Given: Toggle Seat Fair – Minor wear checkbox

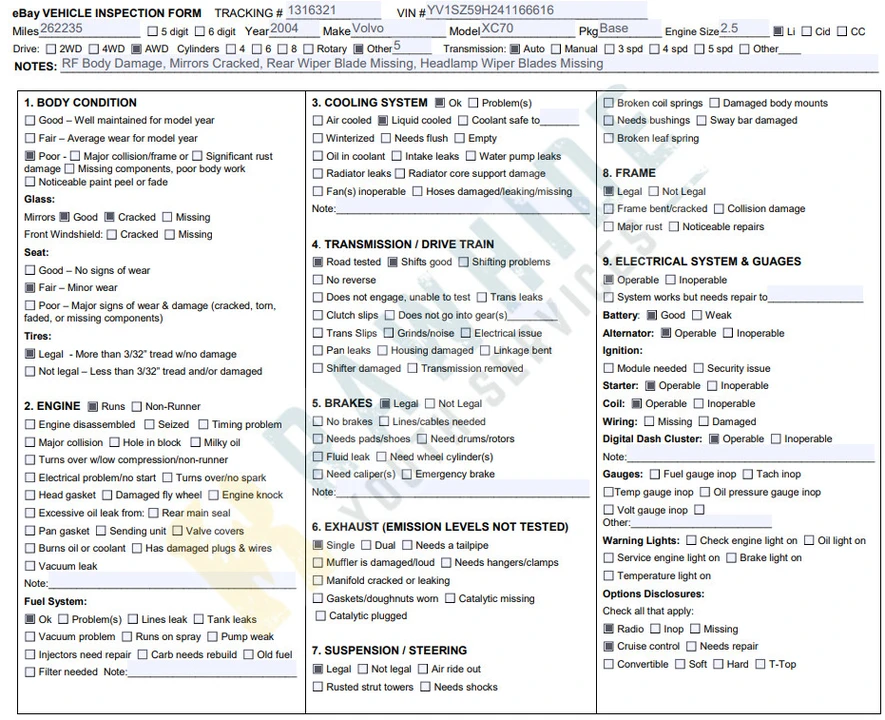Looking at the screenshot, I should coord(30,288).
